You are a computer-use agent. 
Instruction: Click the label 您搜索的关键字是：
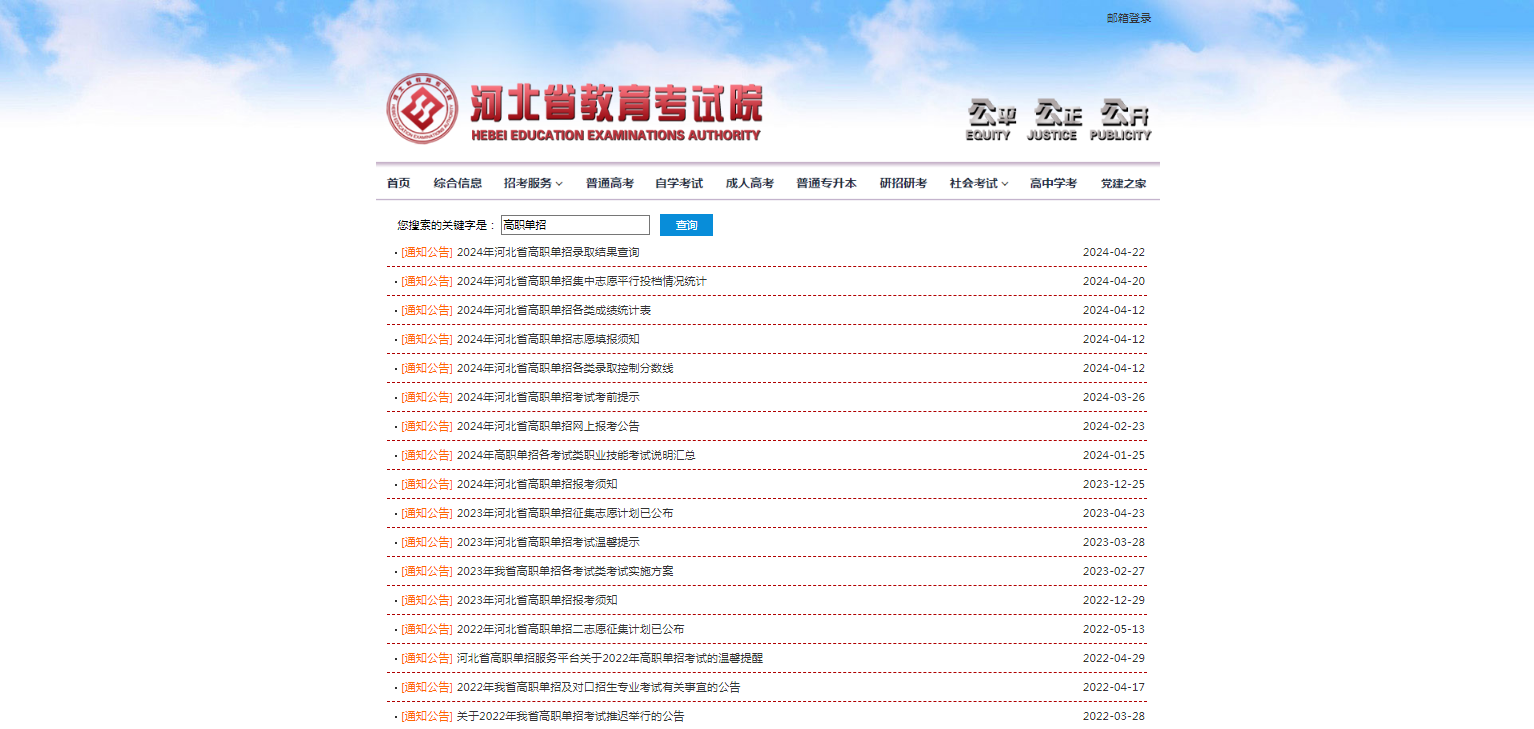tap(447, 225)
